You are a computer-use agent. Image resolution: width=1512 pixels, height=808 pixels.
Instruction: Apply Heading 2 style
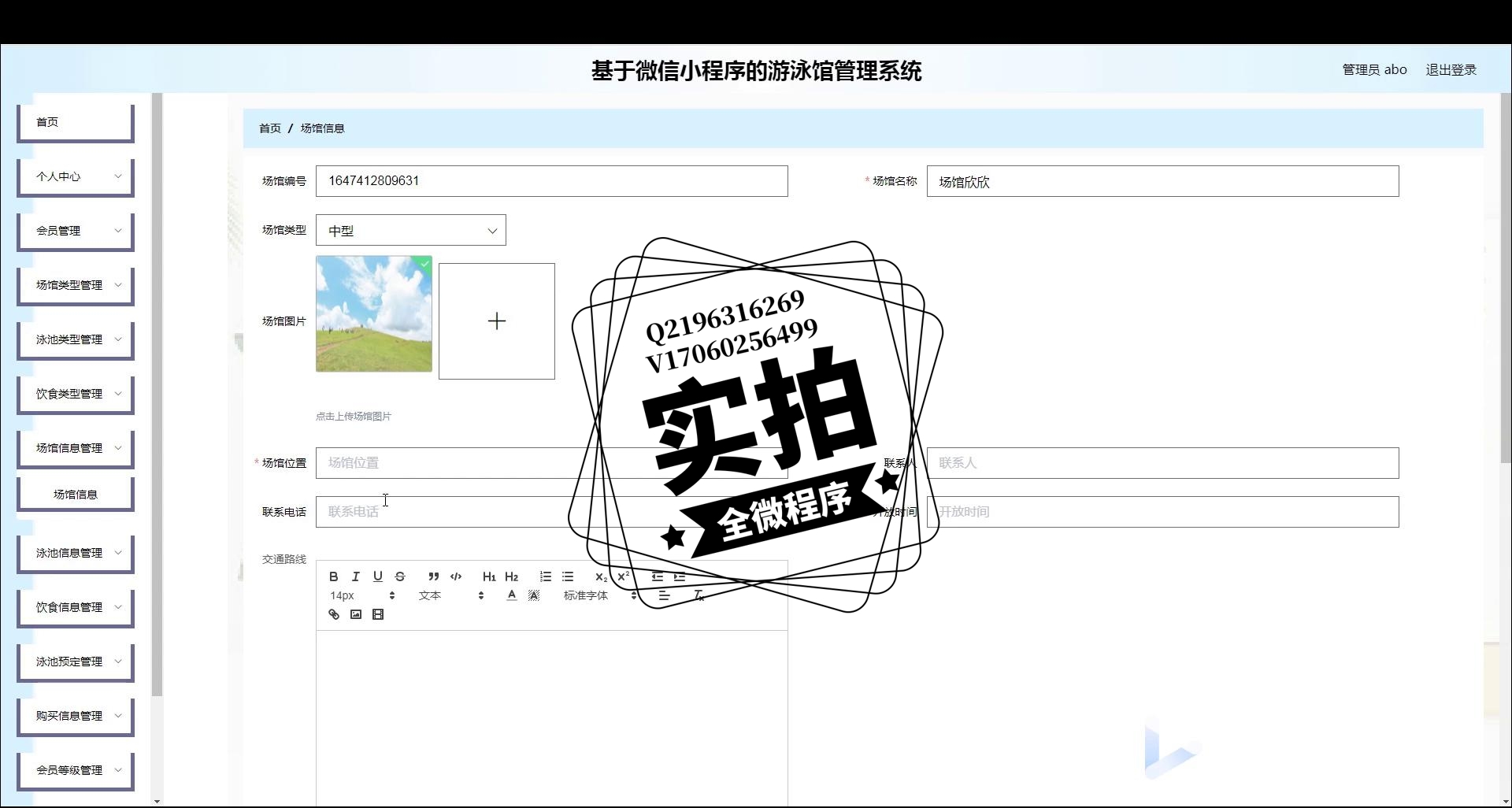pos(512,576)
